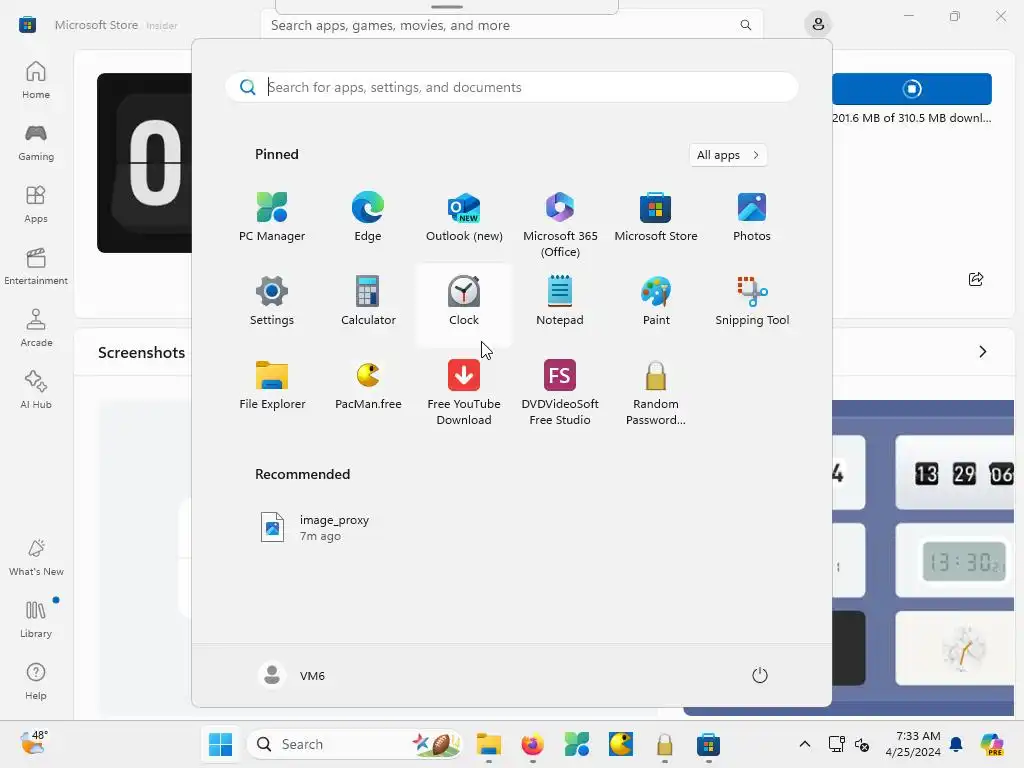The width and height of the screenshot is (1024, 768).
Task: Open recommended file image_proxy
Action: click(315, 527)
